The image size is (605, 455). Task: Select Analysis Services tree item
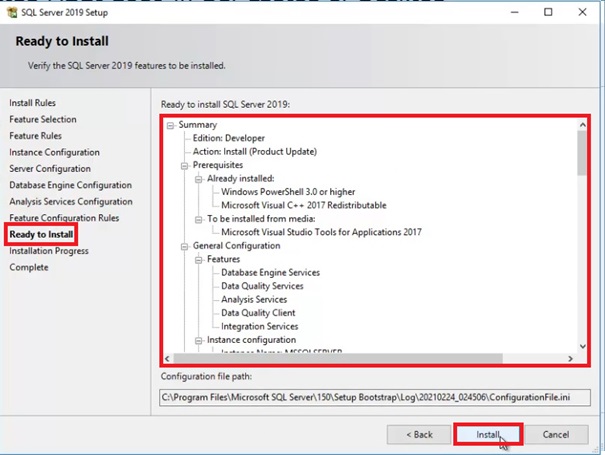pos(254,299)
